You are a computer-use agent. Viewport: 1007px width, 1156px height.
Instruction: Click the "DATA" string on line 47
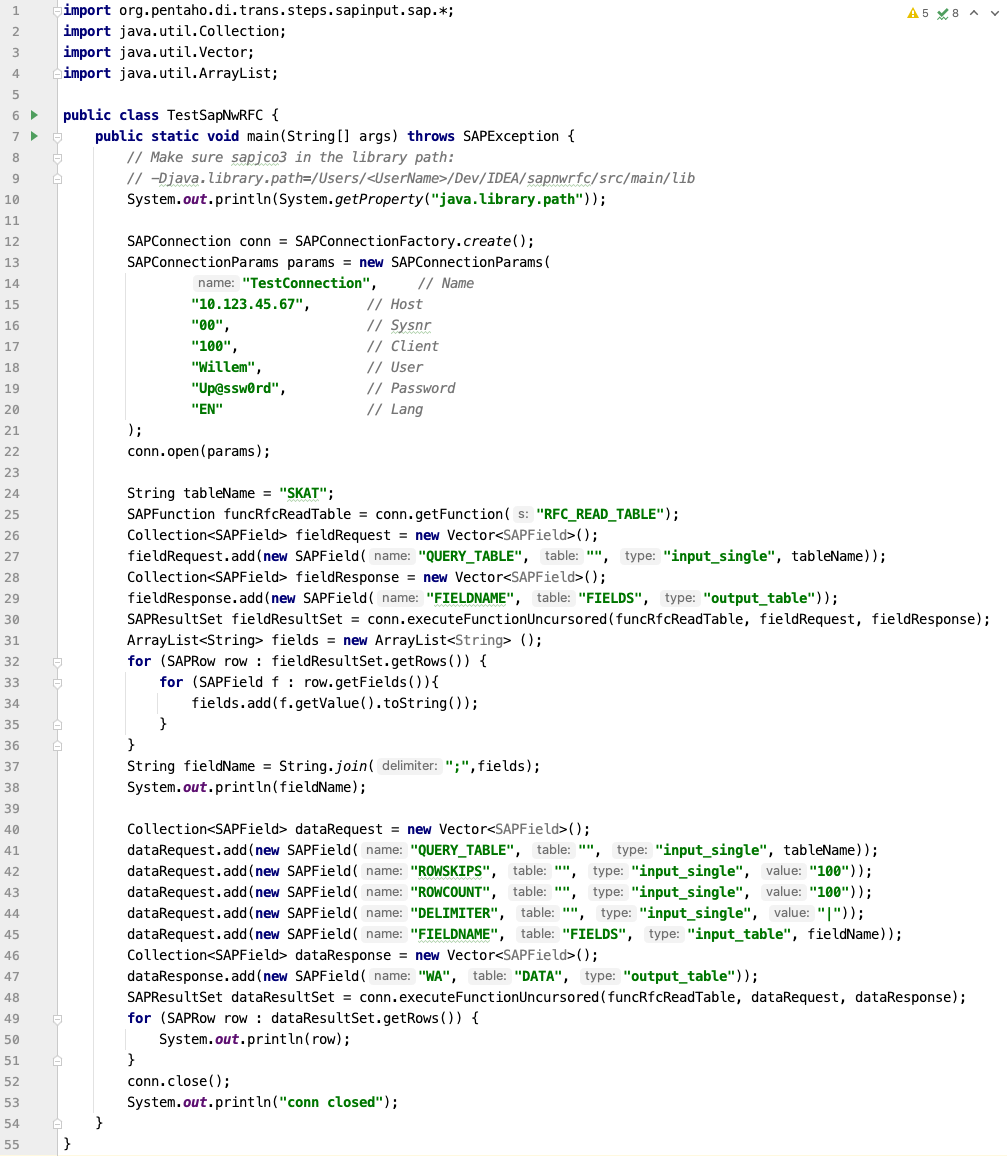pos(538,976)
